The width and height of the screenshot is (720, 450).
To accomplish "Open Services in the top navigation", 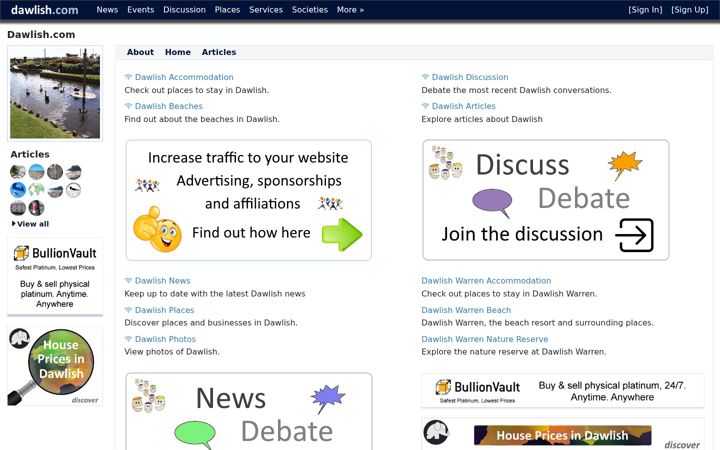I will click(266, 10).
